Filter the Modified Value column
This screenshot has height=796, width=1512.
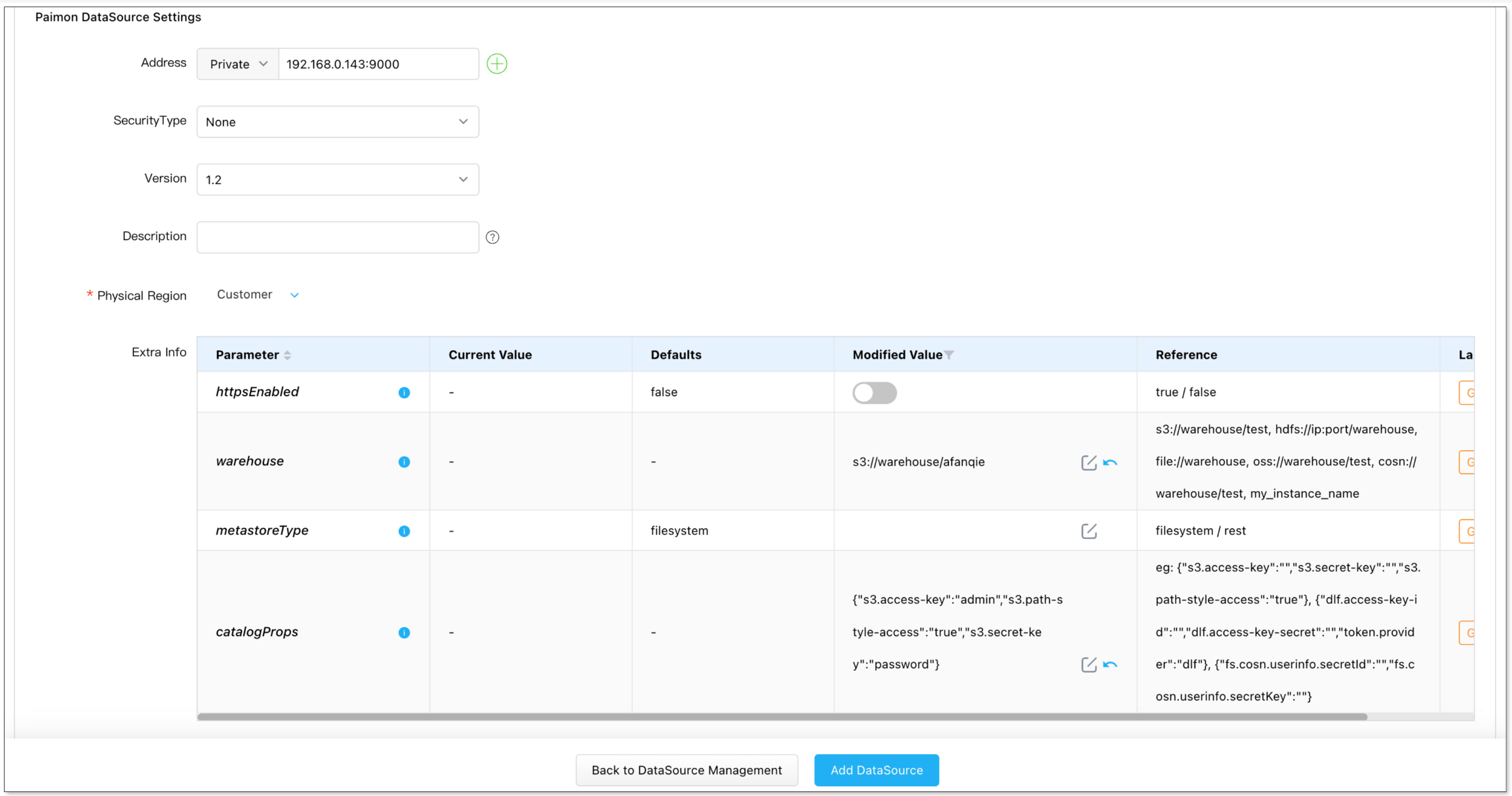pyautogui.click(x=949, y=355)
